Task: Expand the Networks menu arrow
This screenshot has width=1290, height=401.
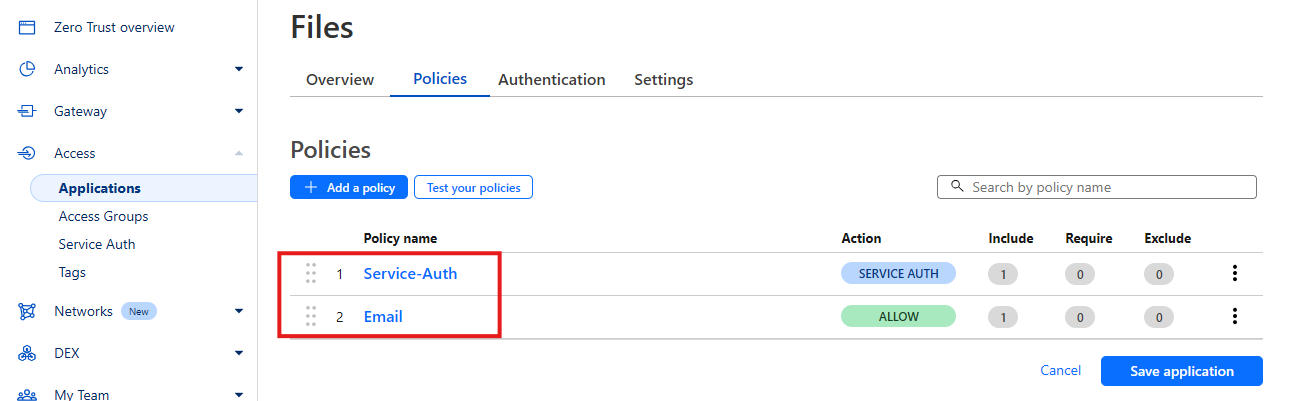Action: (x=239, y=312)
